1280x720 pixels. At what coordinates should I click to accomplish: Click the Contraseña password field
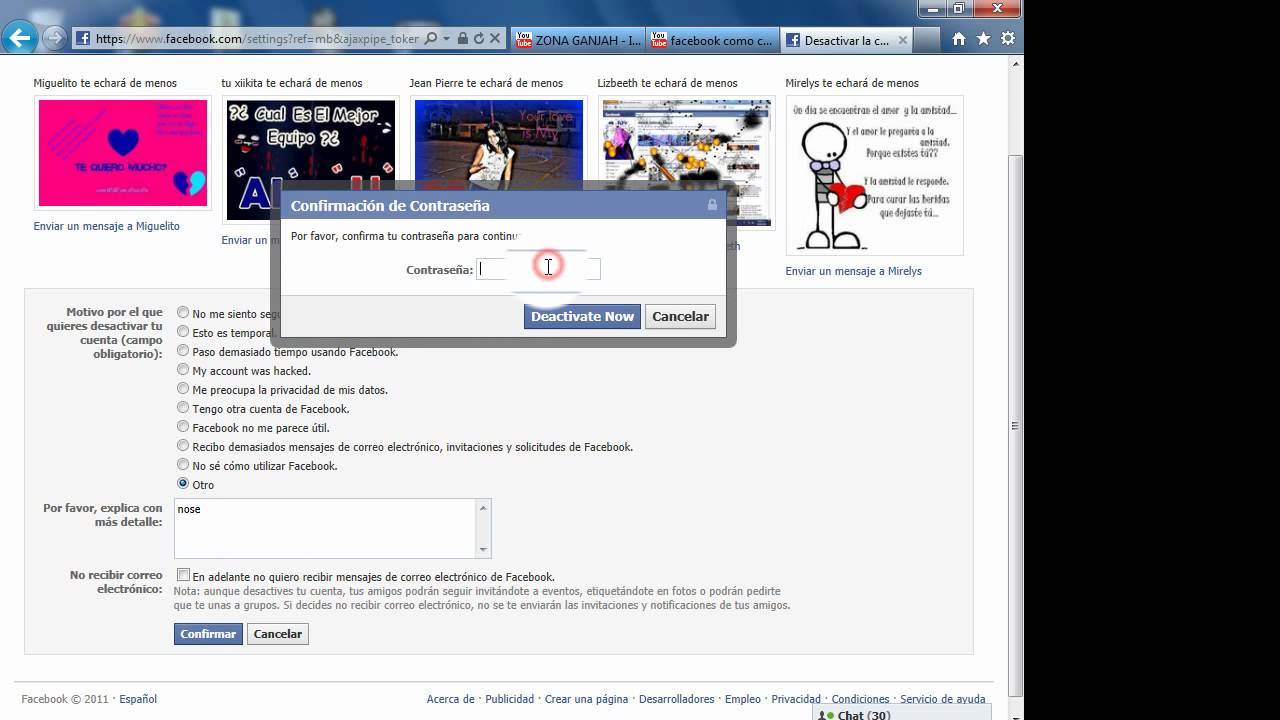(538, 269)
